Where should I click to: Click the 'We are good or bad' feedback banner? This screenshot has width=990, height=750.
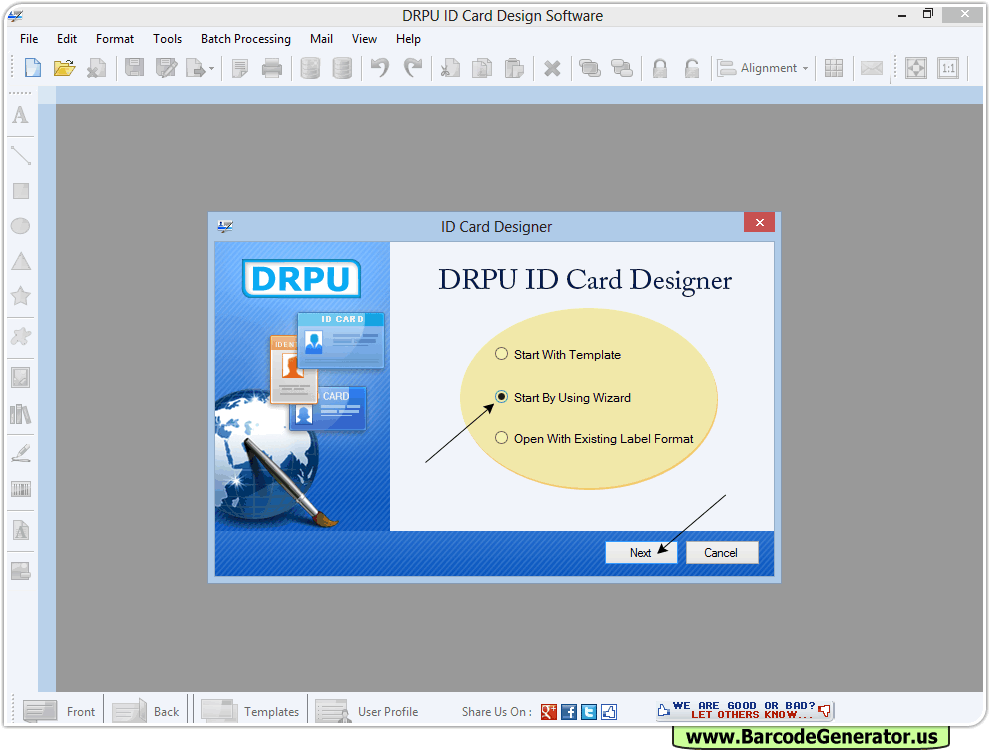click(744, 710)
